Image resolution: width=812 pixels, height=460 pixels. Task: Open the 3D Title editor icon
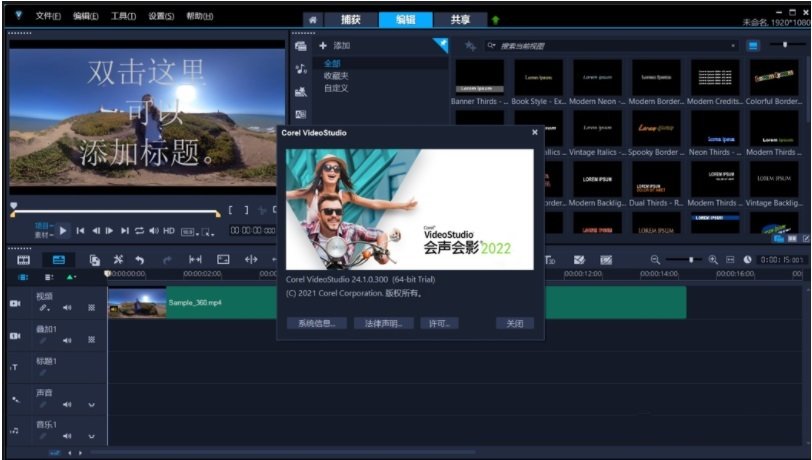(x=550, y=260)
